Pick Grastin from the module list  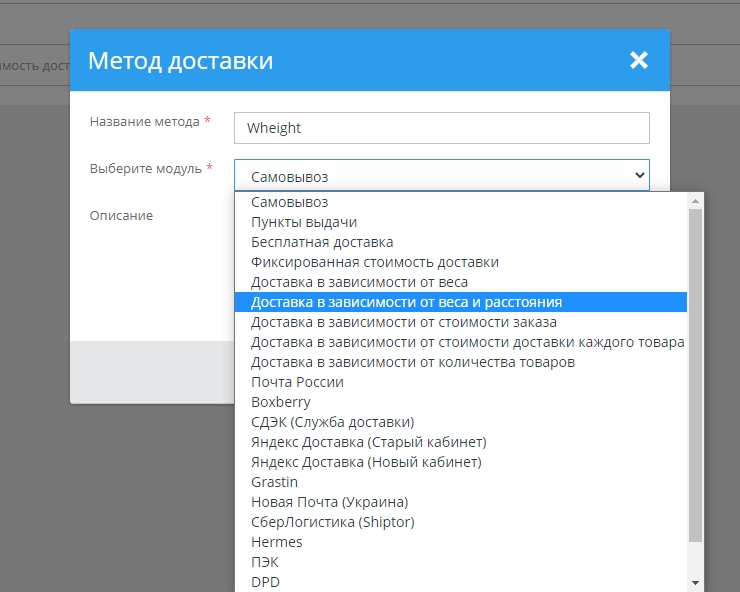tap(275, 482)
